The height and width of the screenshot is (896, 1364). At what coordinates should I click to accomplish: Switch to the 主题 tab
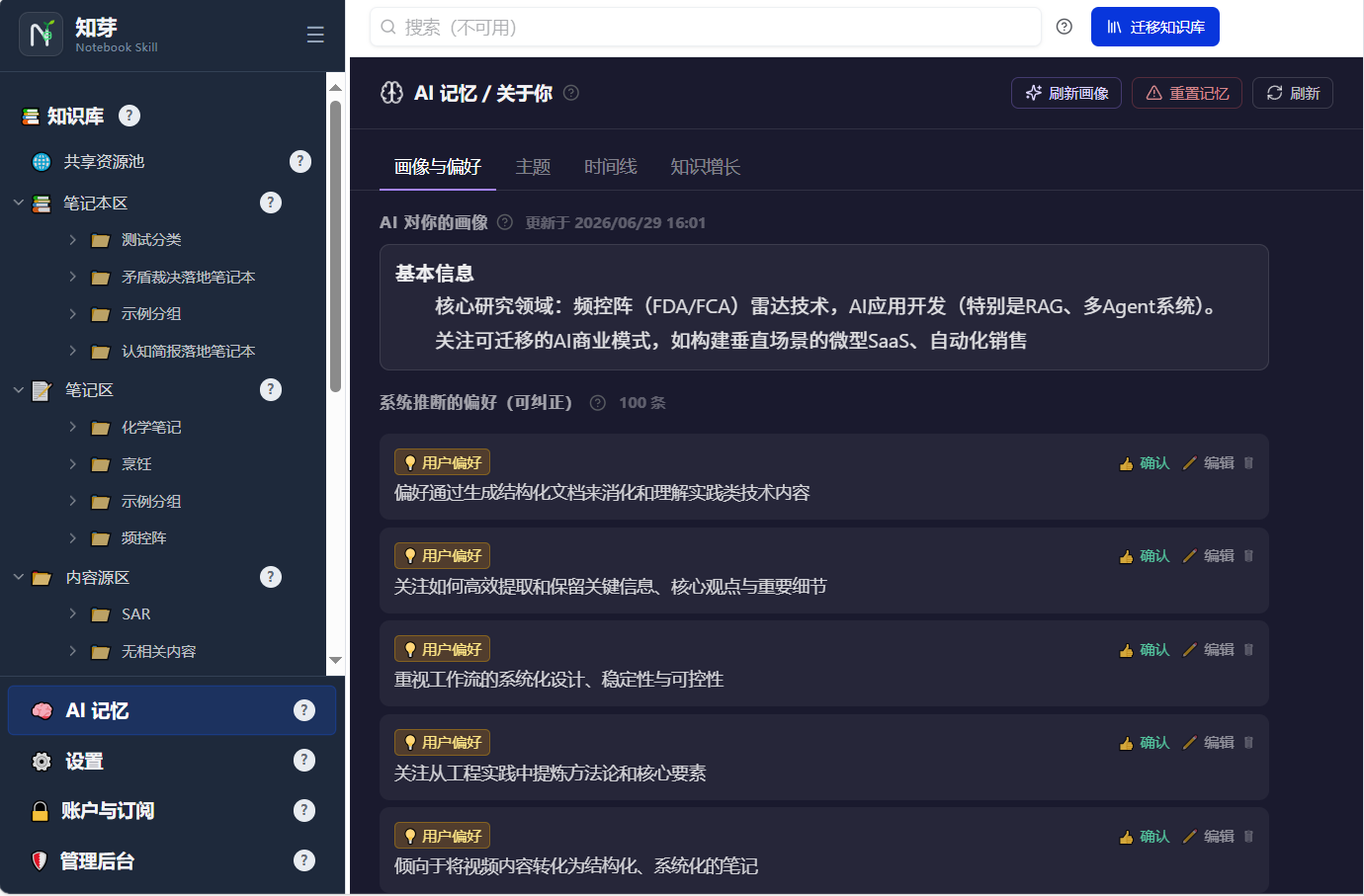tap(534, 167)
